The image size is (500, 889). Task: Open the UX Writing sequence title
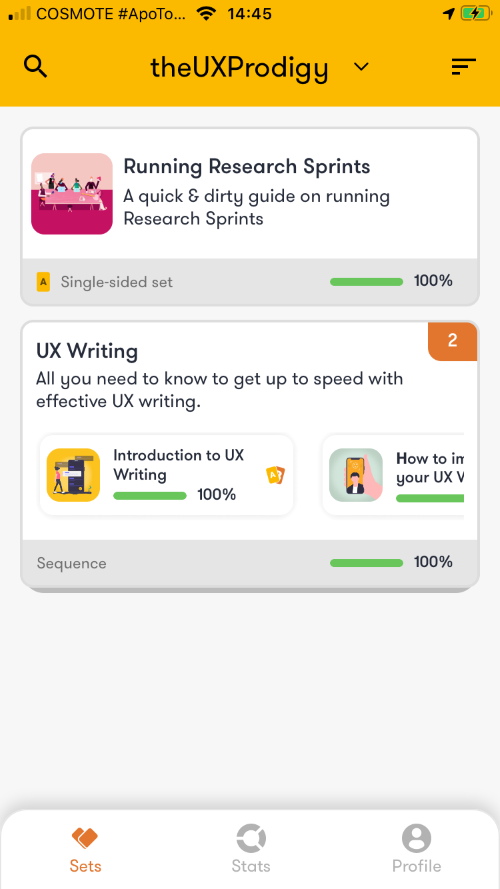(x=87, y=352)
